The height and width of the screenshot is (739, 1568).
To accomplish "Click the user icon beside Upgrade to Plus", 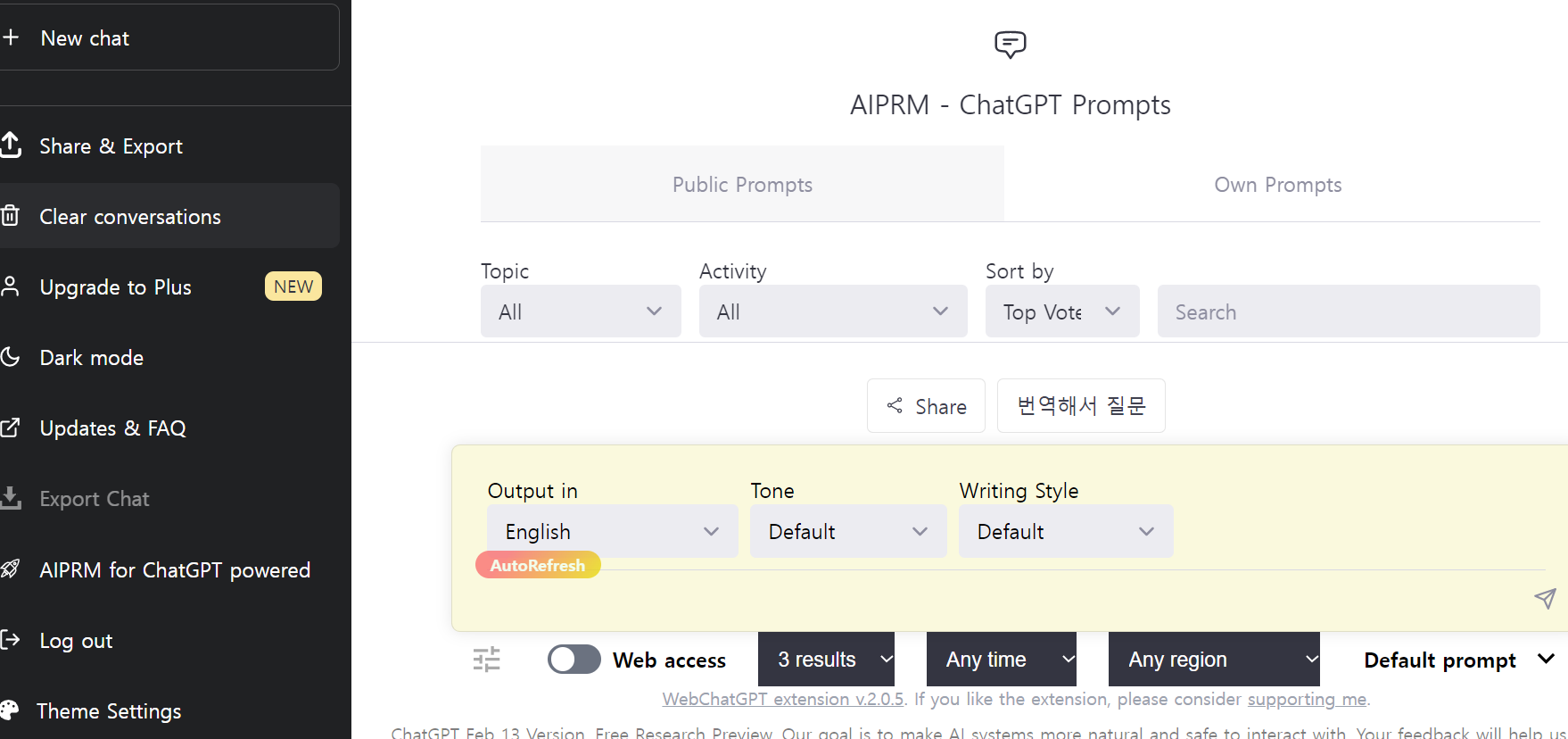I will 10,286.
